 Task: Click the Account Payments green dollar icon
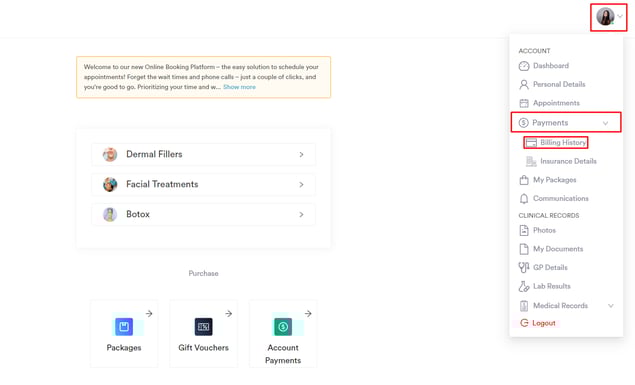(283, 327)
